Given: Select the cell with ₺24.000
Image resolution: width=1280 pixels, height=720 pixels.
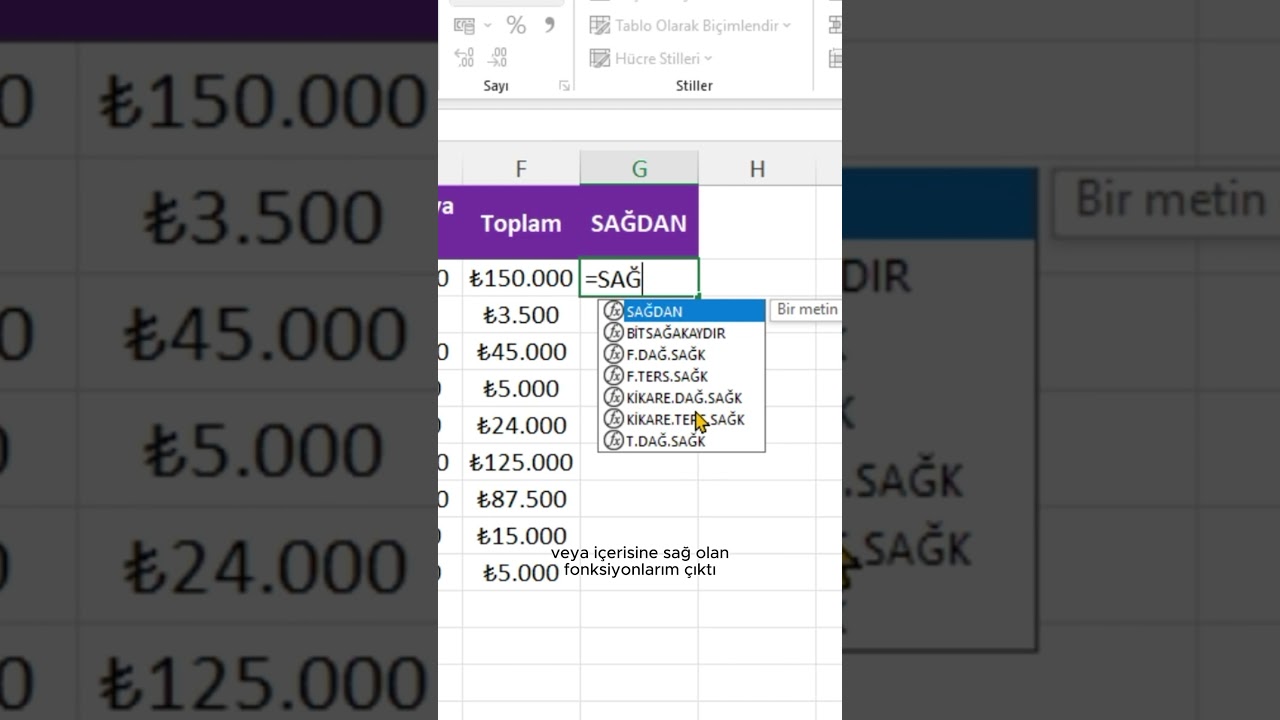Looking at the screenshot, I should [521, 425].
